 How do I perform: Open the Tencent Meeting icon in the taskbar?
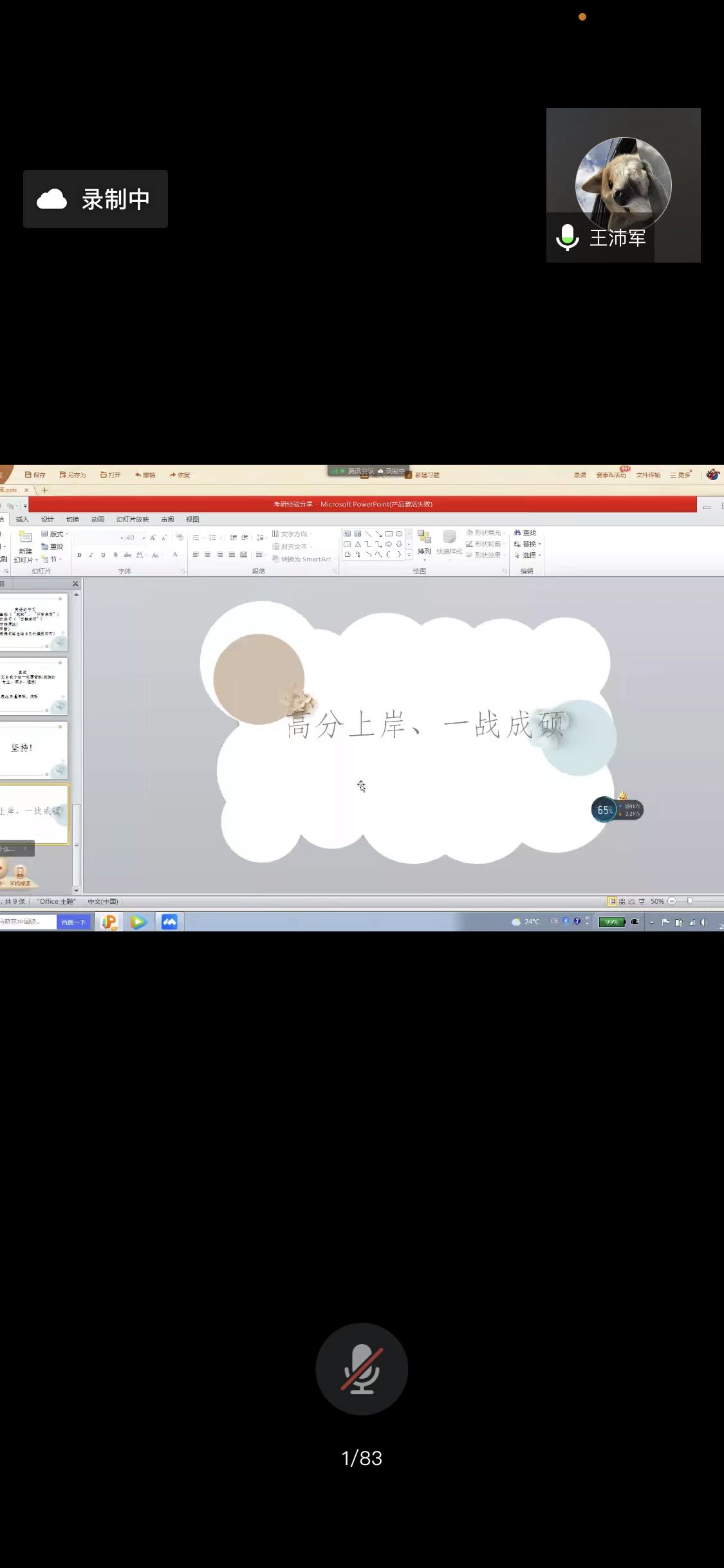point(169,922)
